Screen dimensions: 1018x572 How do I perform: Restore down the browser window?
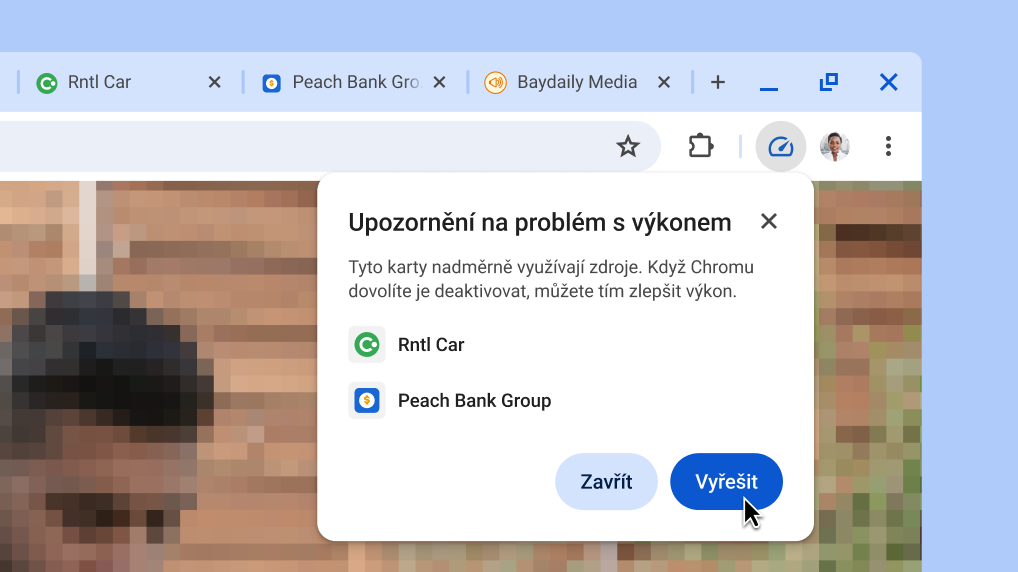[828, 82]
